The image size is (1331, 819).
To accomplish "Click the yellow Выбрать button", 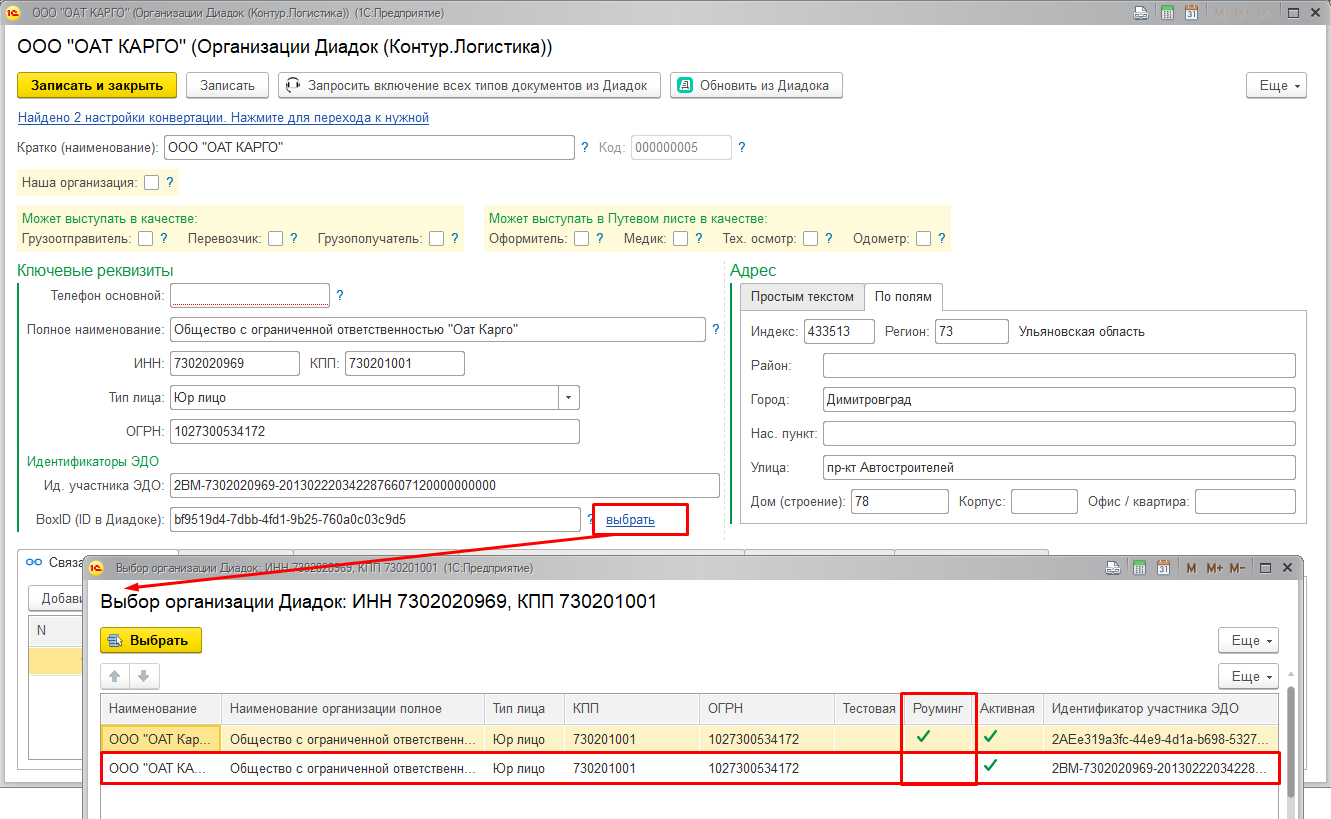I will [x=151, y=640].
